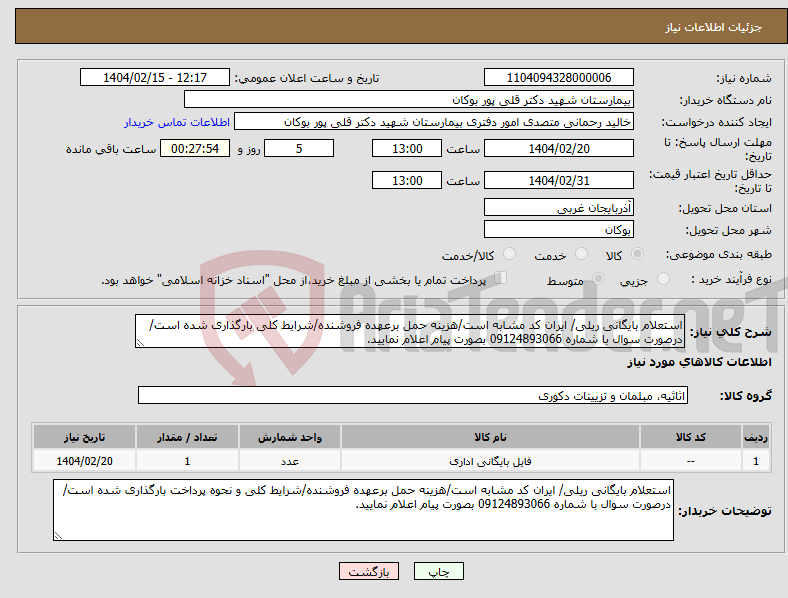Select the خدمت radio button

(581, 254)
